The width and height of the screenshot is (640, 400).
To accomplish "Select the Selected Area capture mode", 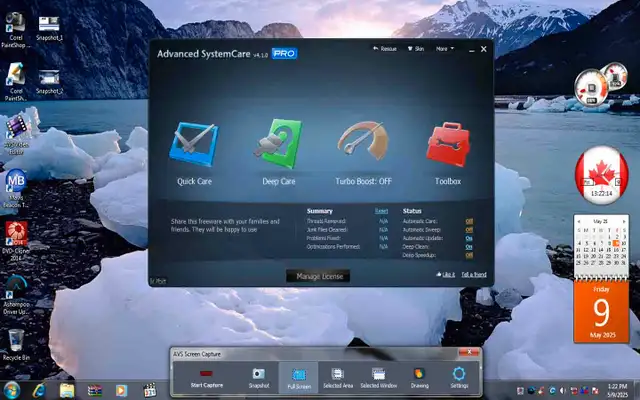I will (x=338, y=378).
